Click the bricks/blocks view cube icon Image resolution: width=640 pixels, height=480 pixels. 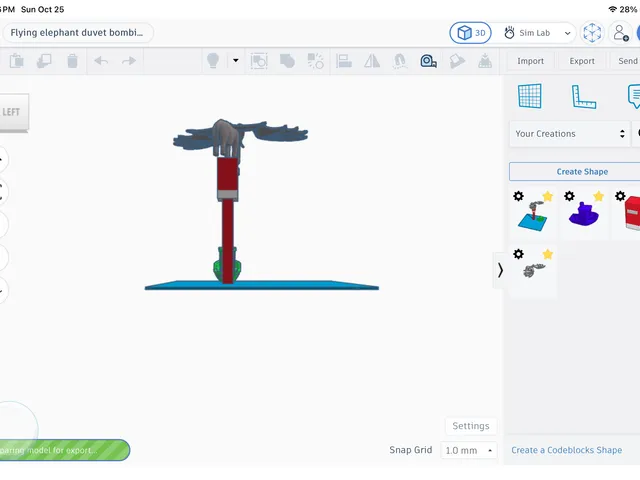coord(592,33)
